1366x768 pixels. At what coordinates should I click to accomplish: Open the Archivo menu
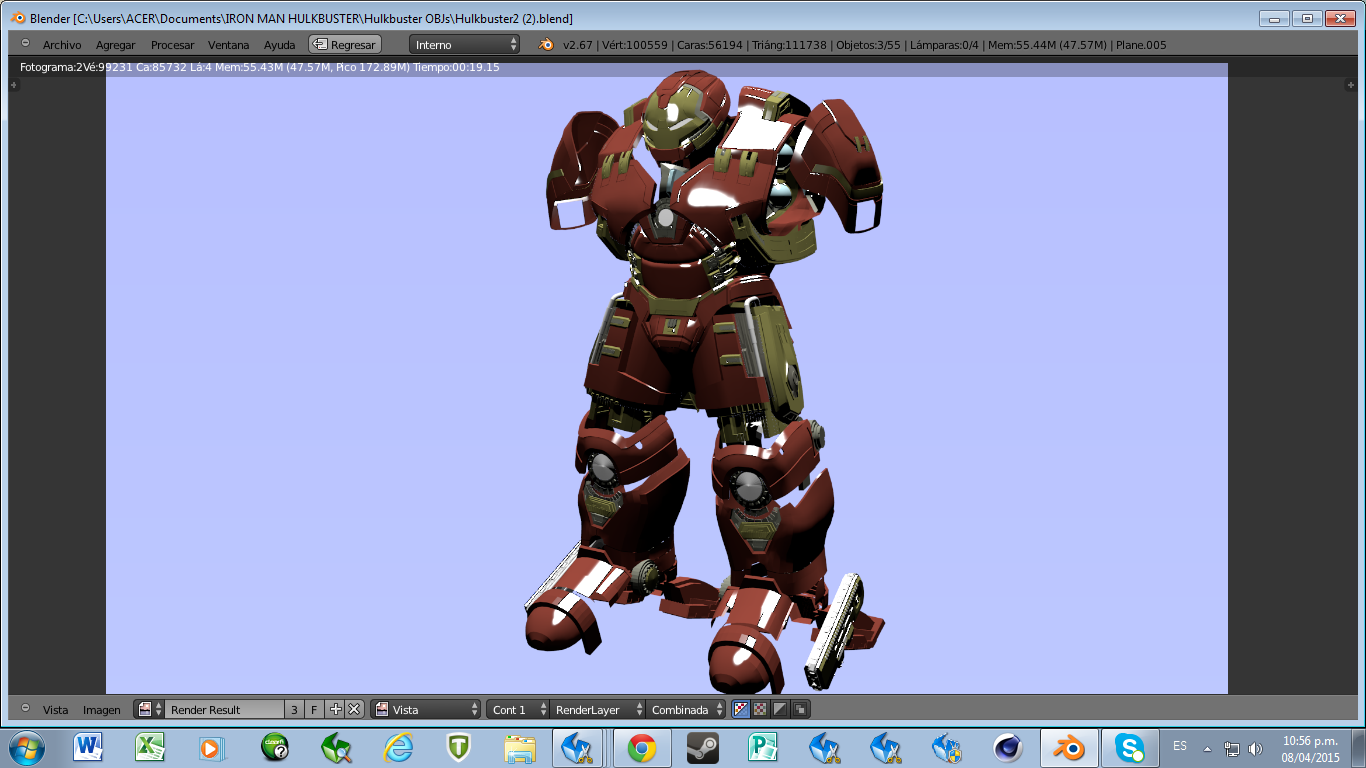[x=62, y=45]
